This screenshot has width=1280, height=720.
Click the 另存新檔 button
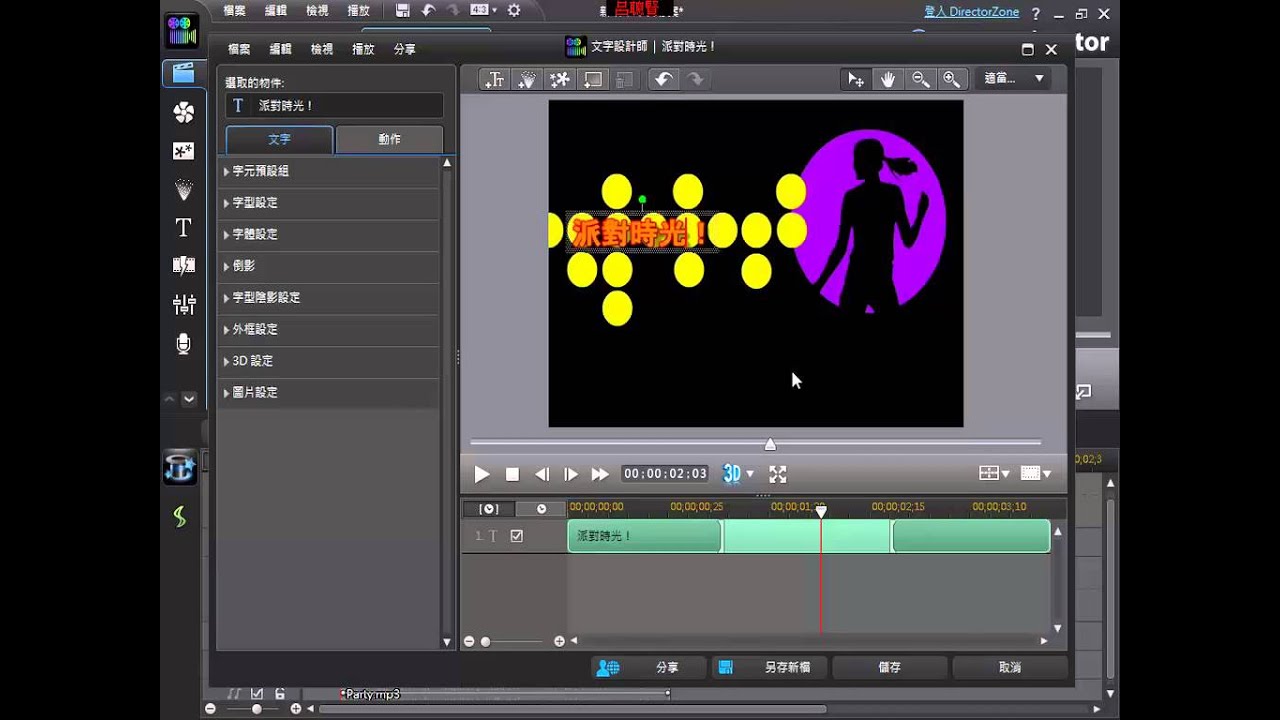(x=770, y=667)
